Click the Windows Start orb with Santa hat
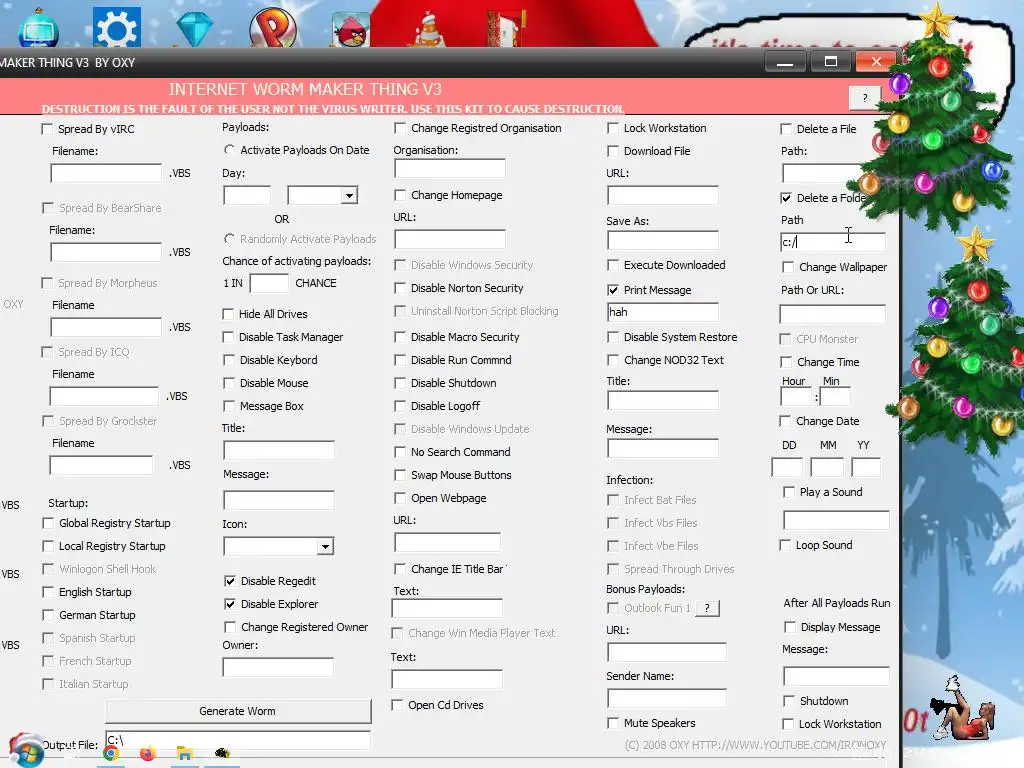The height and width of the screenshot is (768, 1024). [x=27, y=750]
